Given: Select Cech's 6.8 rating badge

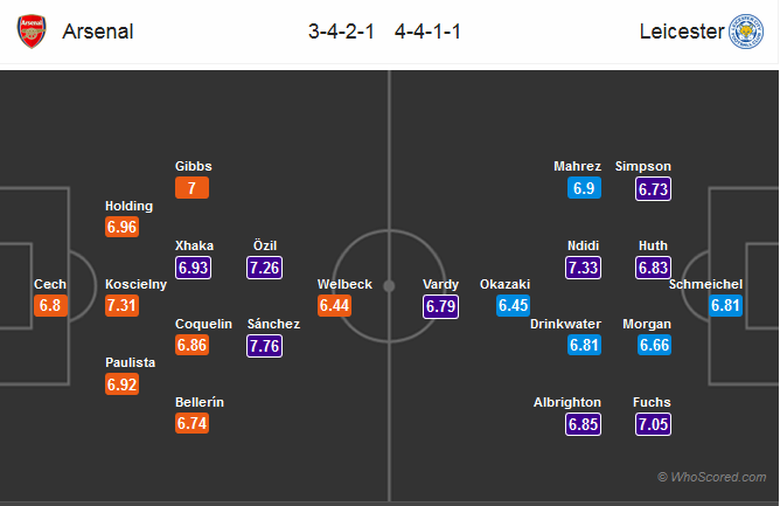Looking at the screenshot, I should point(50,306).
